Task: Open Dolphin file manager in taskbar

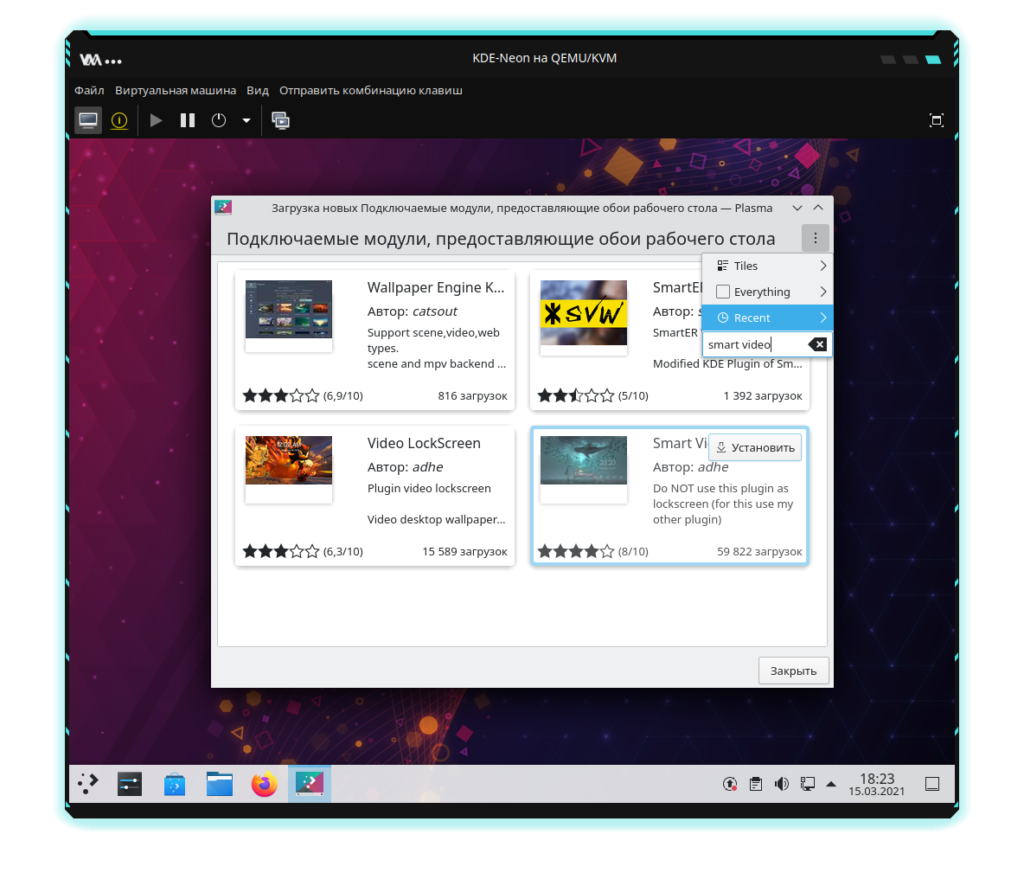Action: click(x=220, y=785)
